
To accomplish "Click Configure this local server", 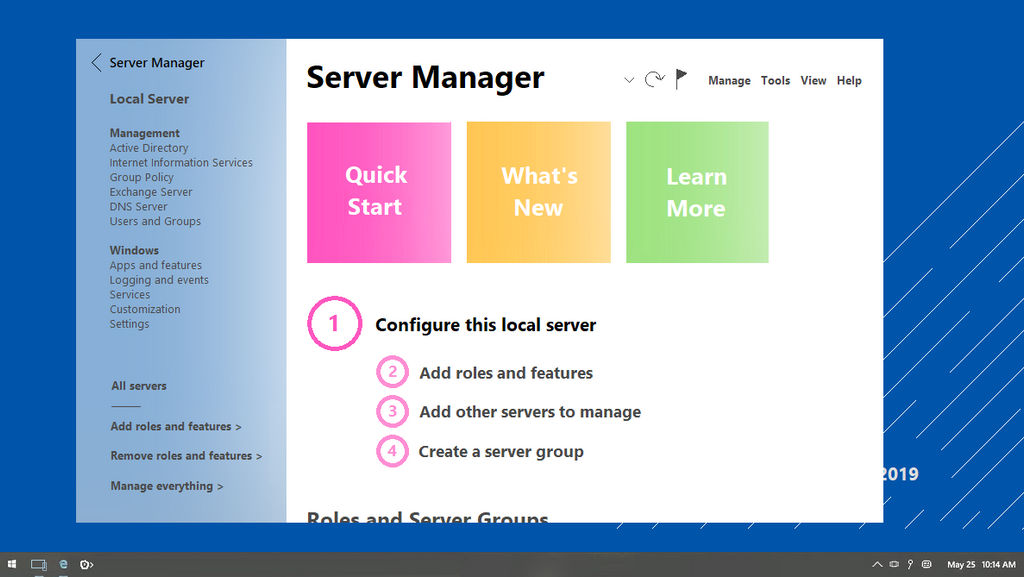I will [485, 325].
